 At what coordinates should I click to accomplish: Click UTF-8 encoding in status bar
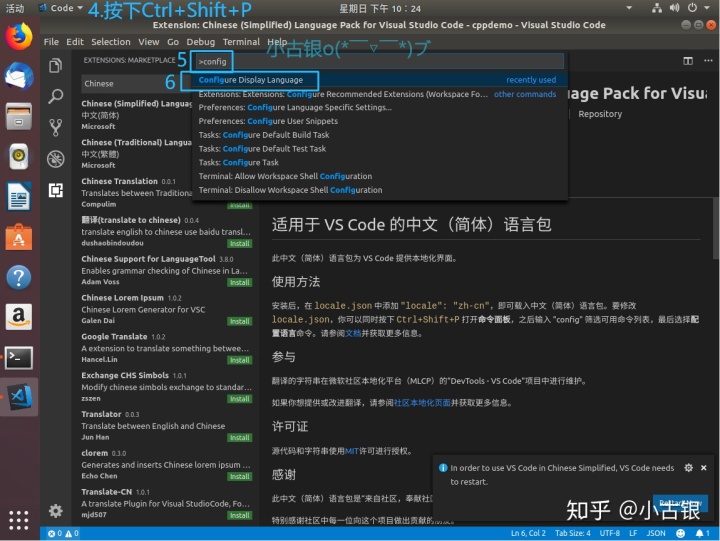(x=609, y=533)
